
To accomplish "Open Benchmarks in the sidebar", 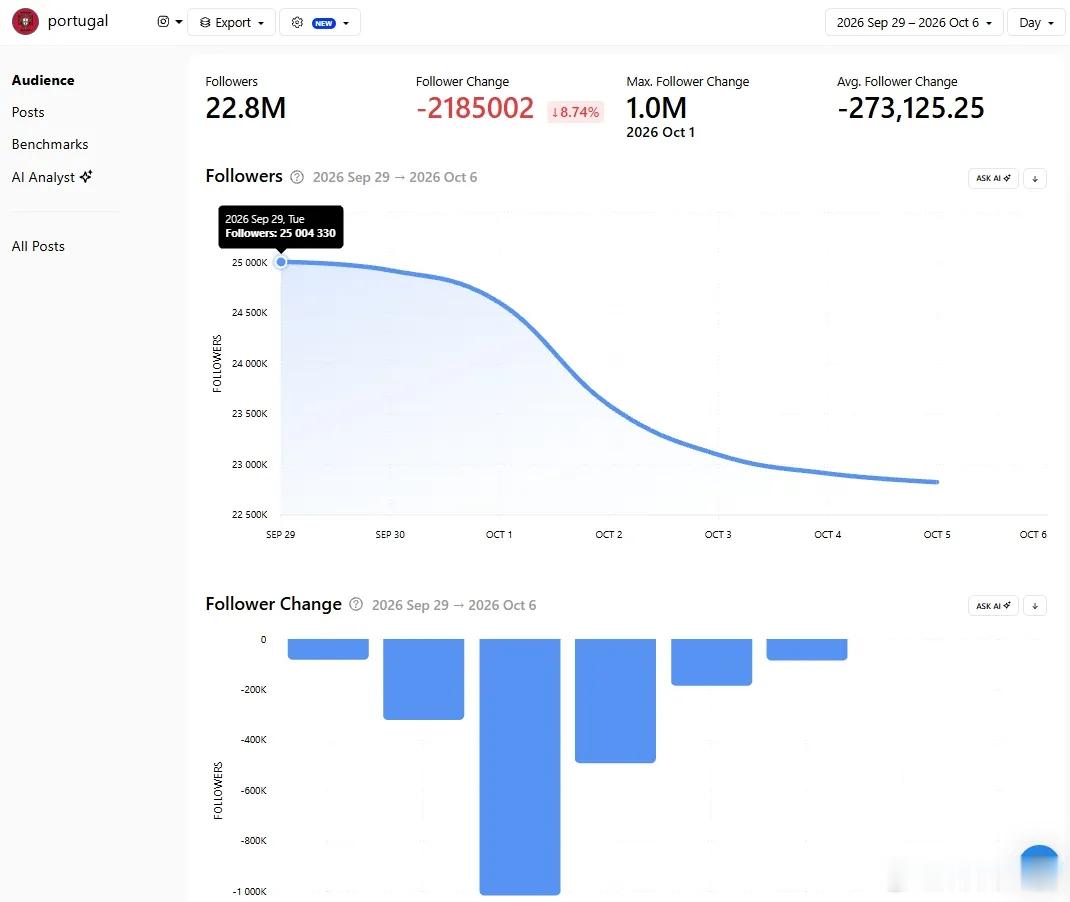I will click(x=50, y=144).
